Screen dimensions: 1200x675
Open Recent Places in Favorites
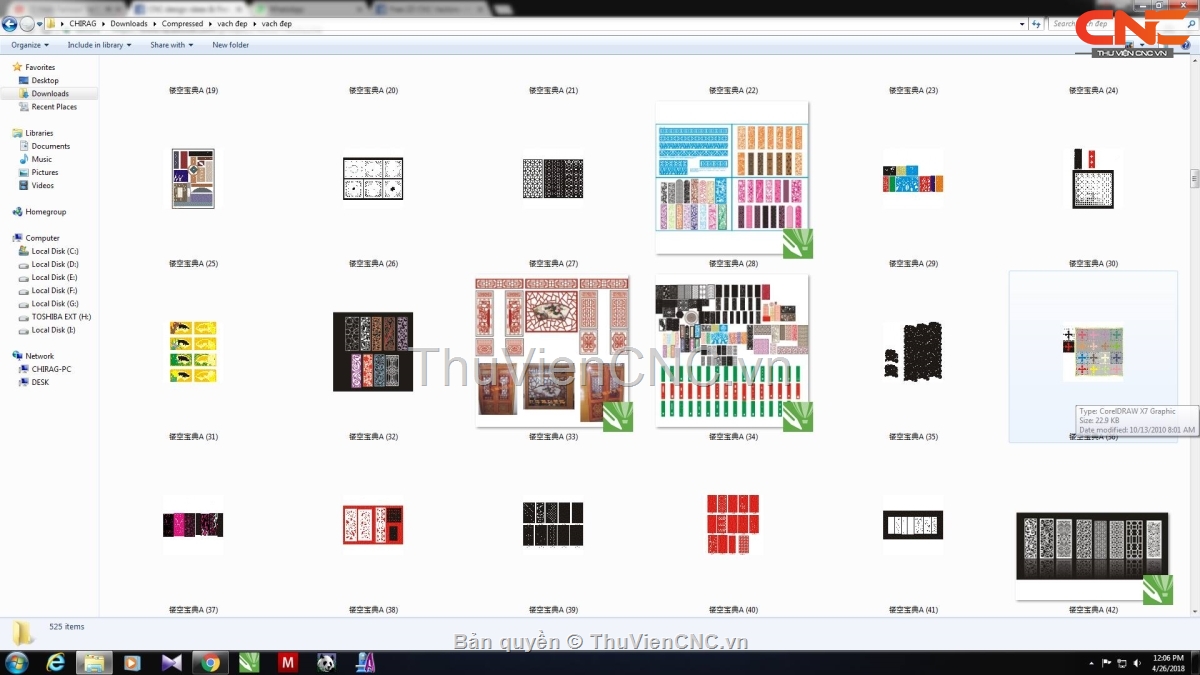tap(47, 106)
